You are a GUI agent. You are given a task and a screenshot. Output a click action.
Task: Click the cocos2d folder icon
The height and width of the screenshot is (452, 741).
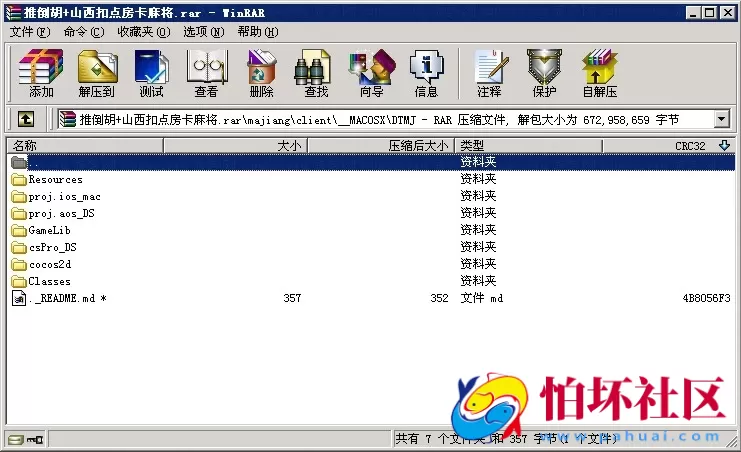(19, 265)
